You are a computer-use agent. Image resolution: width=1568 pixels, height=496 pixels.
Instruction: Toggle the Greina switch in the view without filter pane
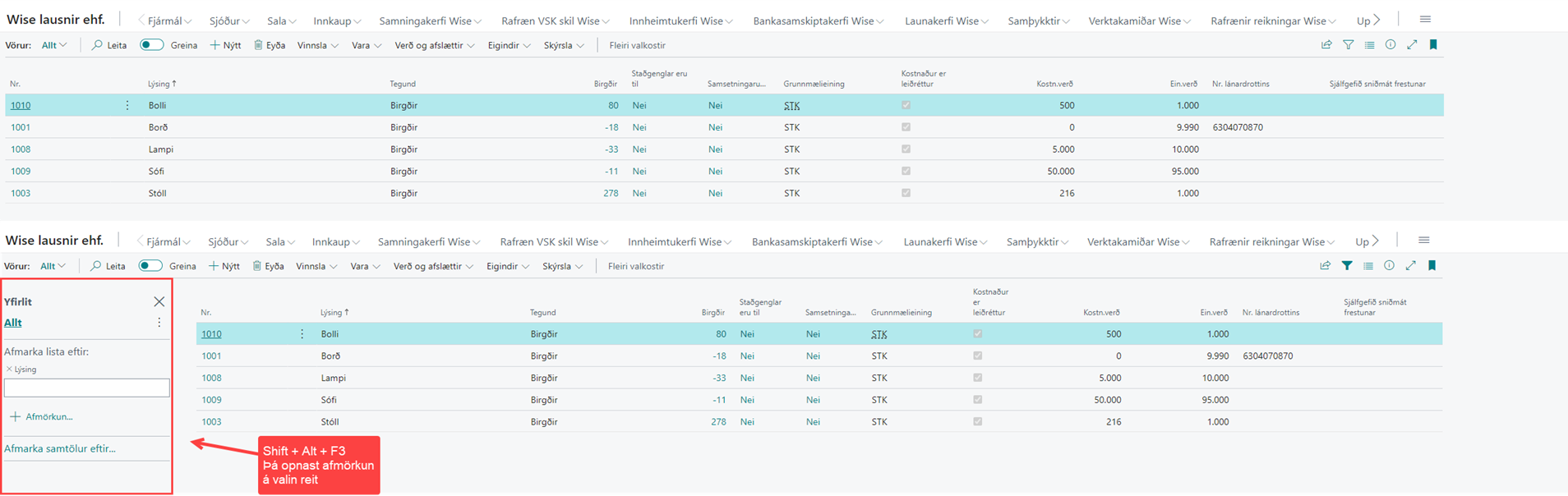[152, 45]
